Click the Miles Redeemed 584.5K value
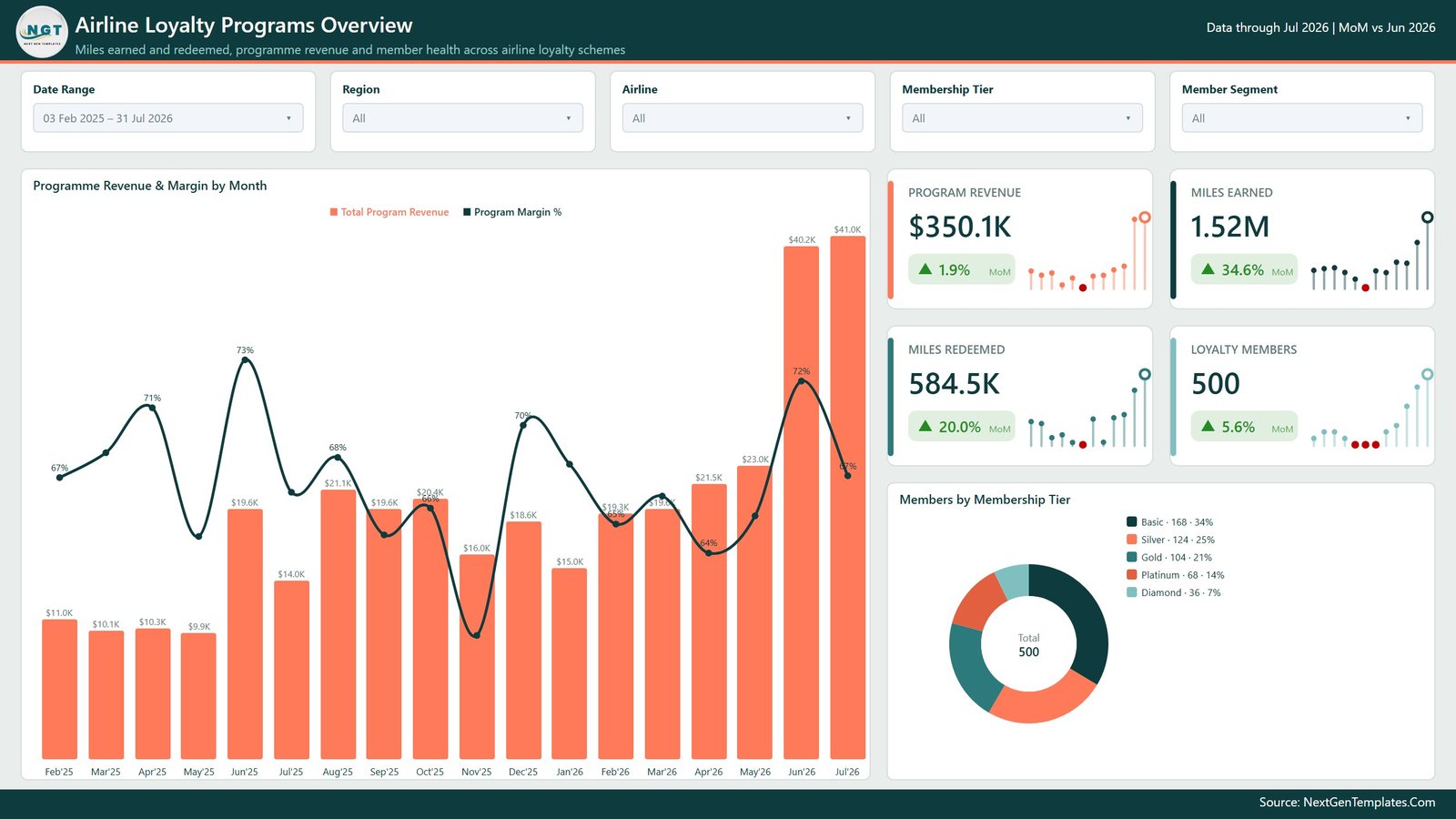1456x819 pixels. coord(954,384)
